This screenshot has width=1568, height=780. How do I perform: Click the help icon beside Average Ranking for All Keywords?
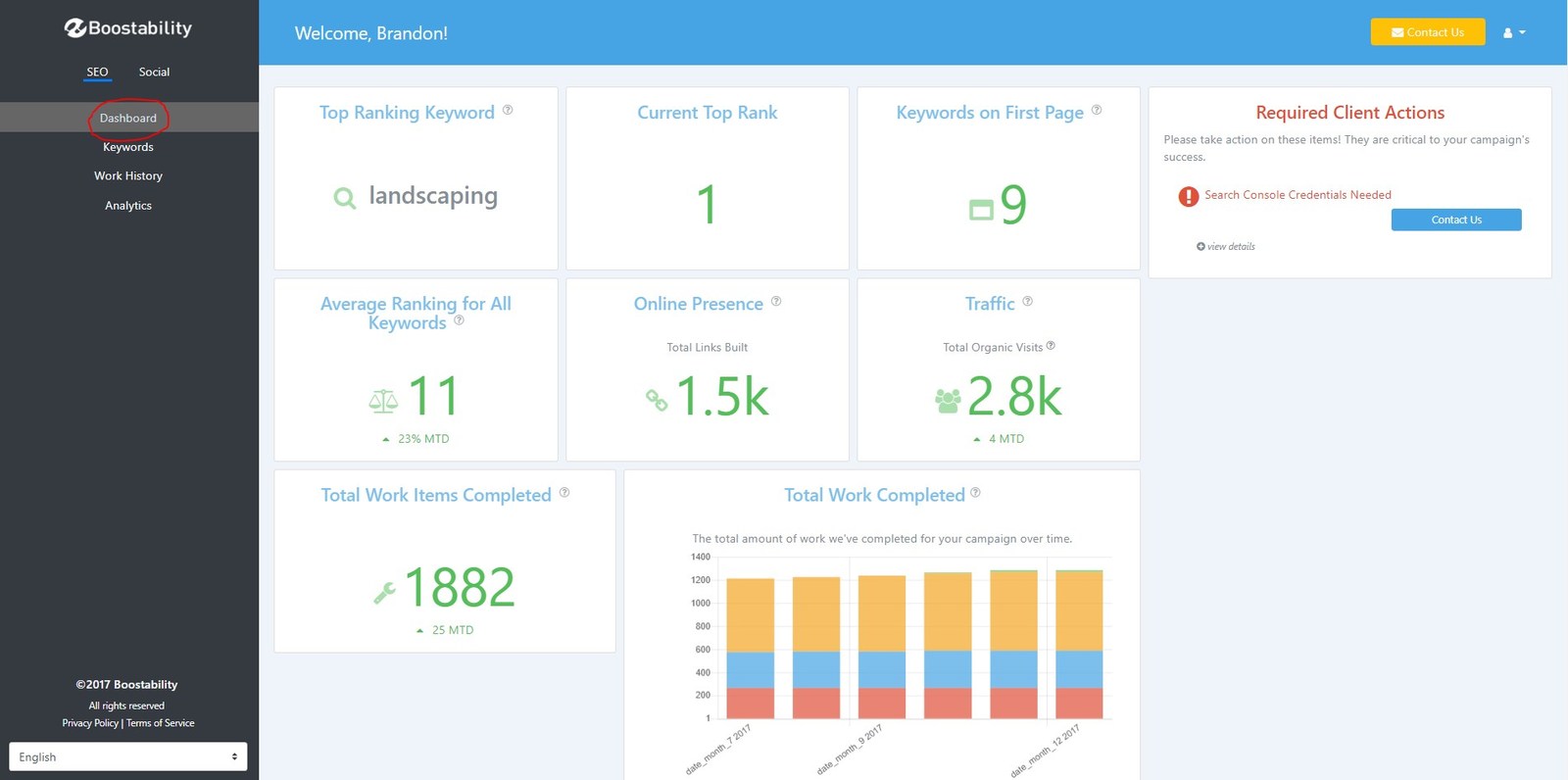[x=459, y=320]
